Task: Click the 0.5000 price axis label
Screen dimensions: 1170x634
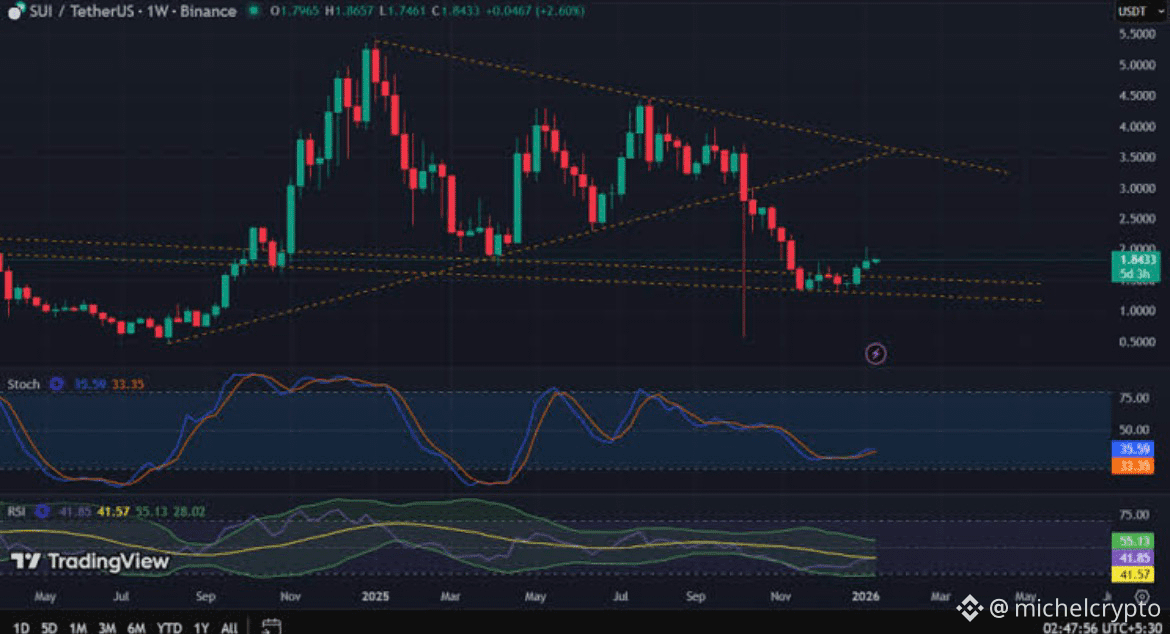Action: [1136, 342]
